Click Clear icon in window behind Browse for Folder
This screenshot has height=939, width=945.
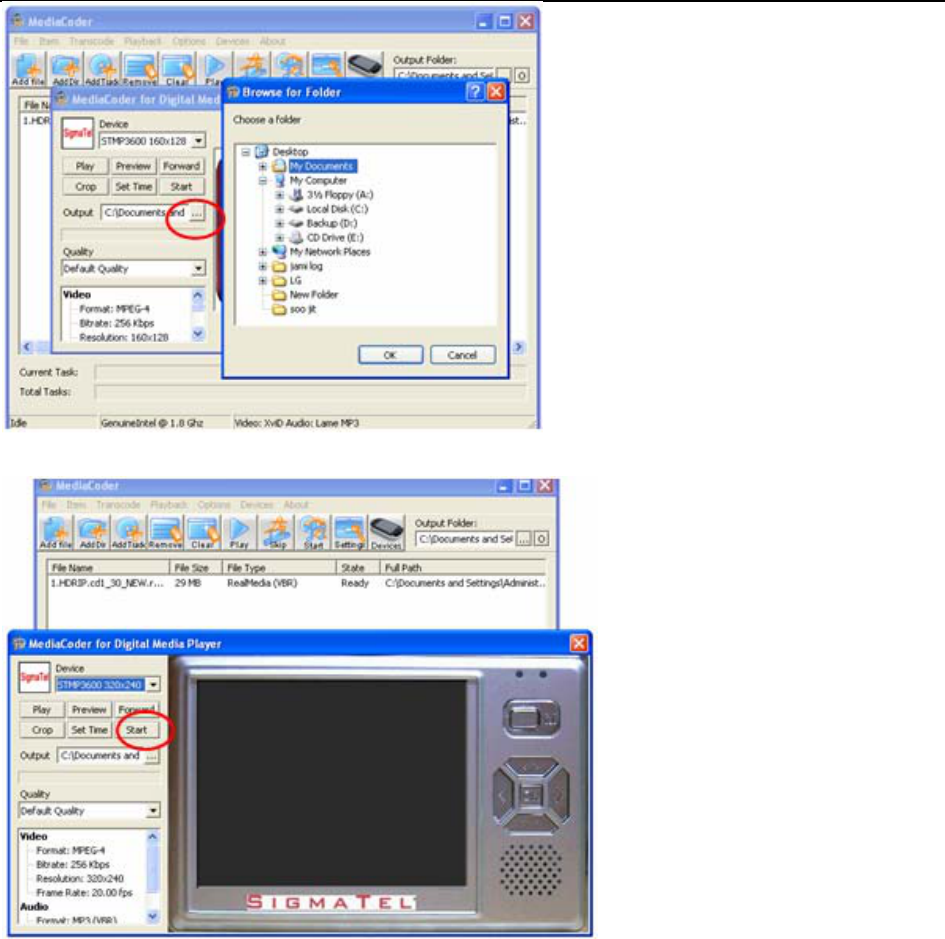pyautogui.click(x=177, y=69)
